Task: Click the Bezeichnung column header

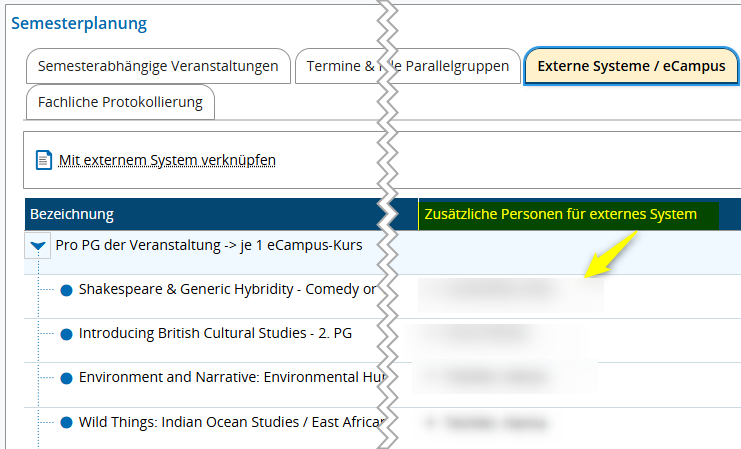Action: pos(72,214)
